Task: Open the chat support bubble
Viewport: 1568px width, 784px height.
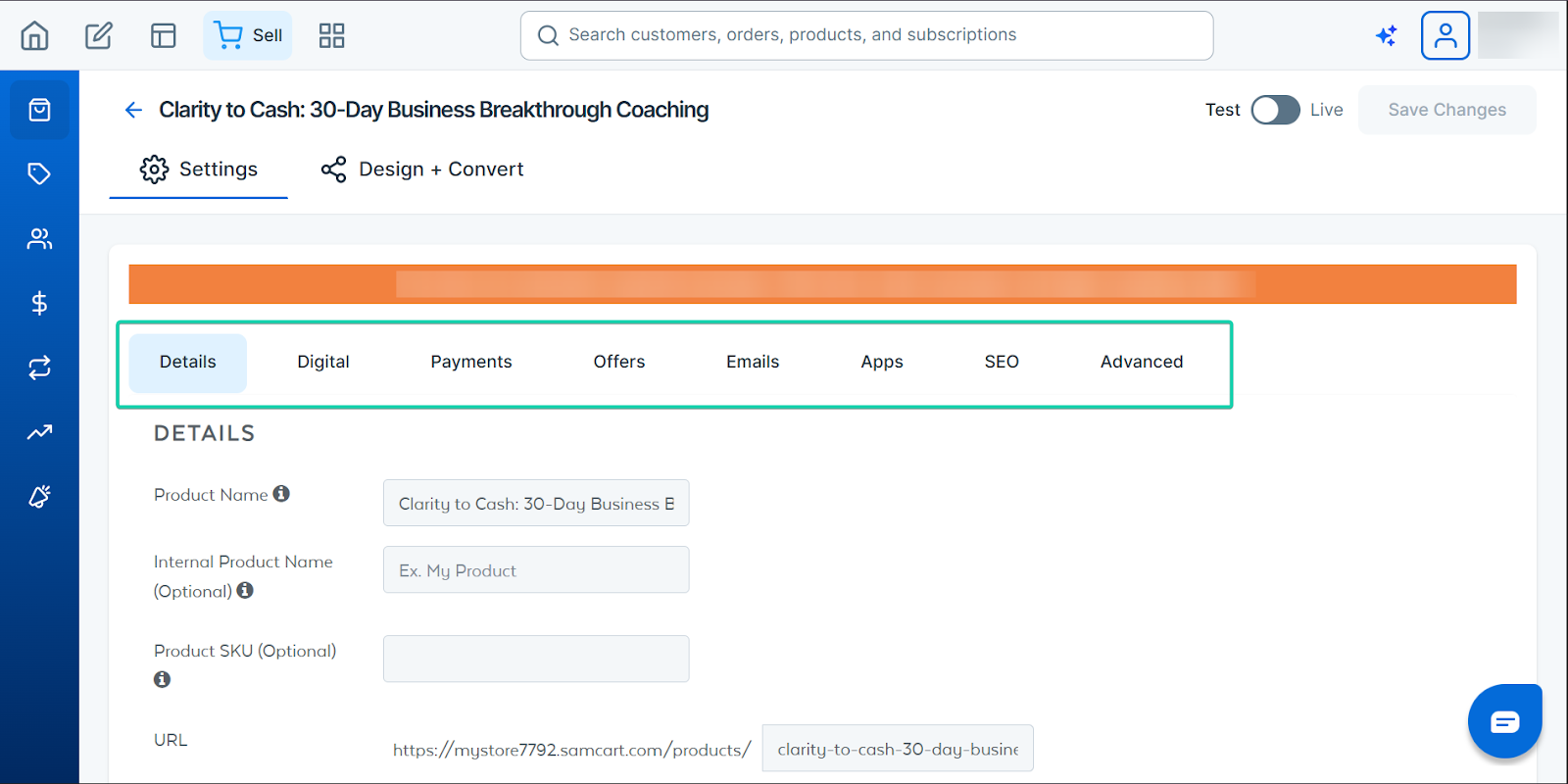Action: pos(1505,722)
